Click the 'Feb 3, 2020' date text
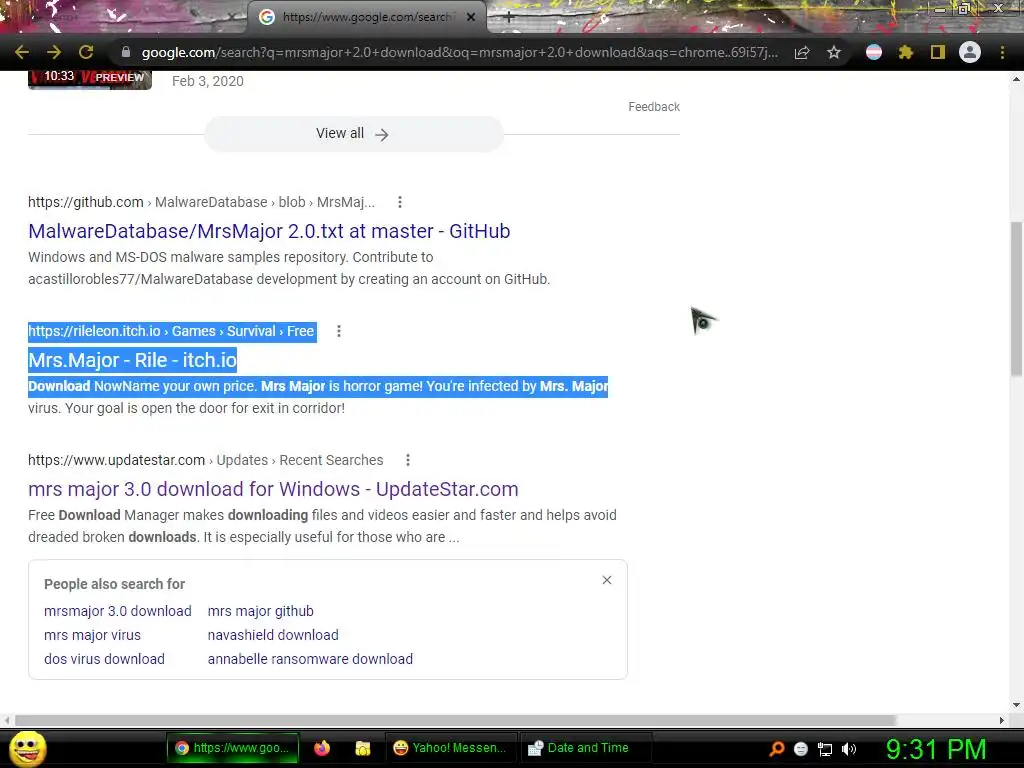The height and width of the screenshot is (768, 1024). [x=208, y=81]
